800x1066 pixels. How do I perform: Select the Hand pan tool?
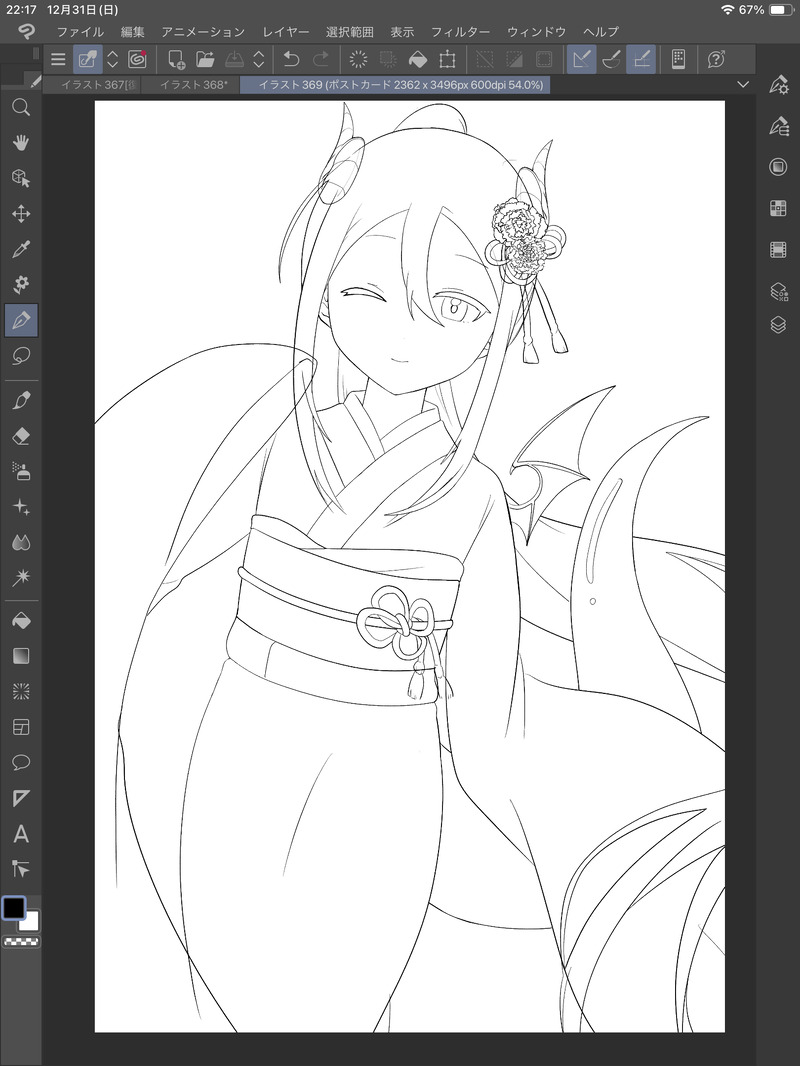coord(21,143)
